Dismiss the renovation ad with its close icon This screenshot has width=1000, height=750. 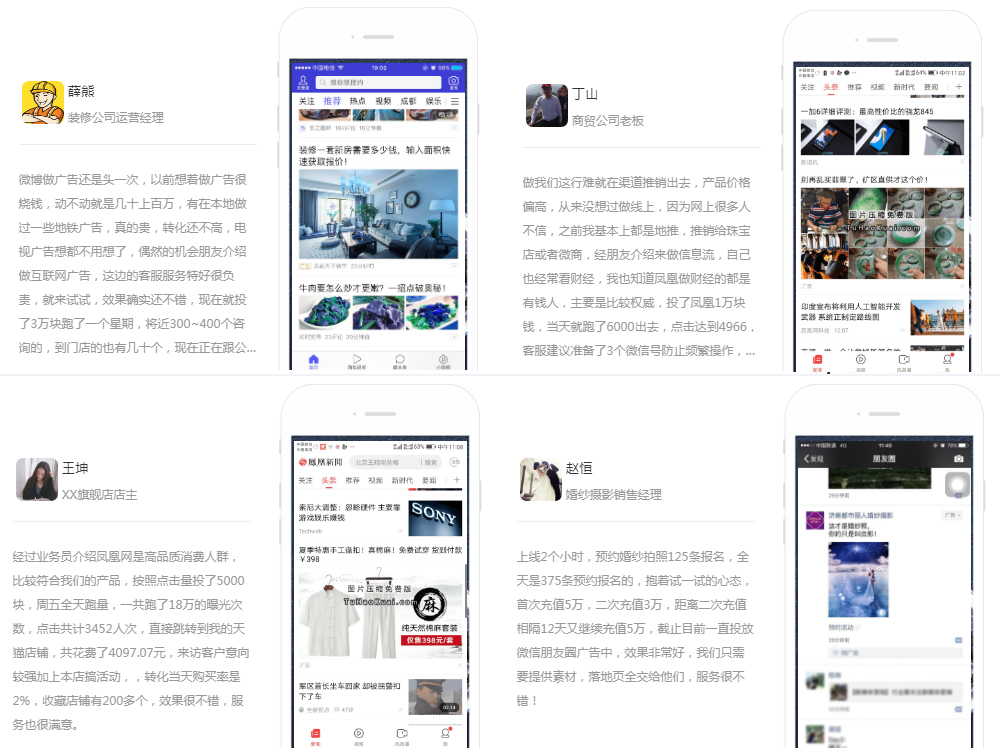(454, 265)
